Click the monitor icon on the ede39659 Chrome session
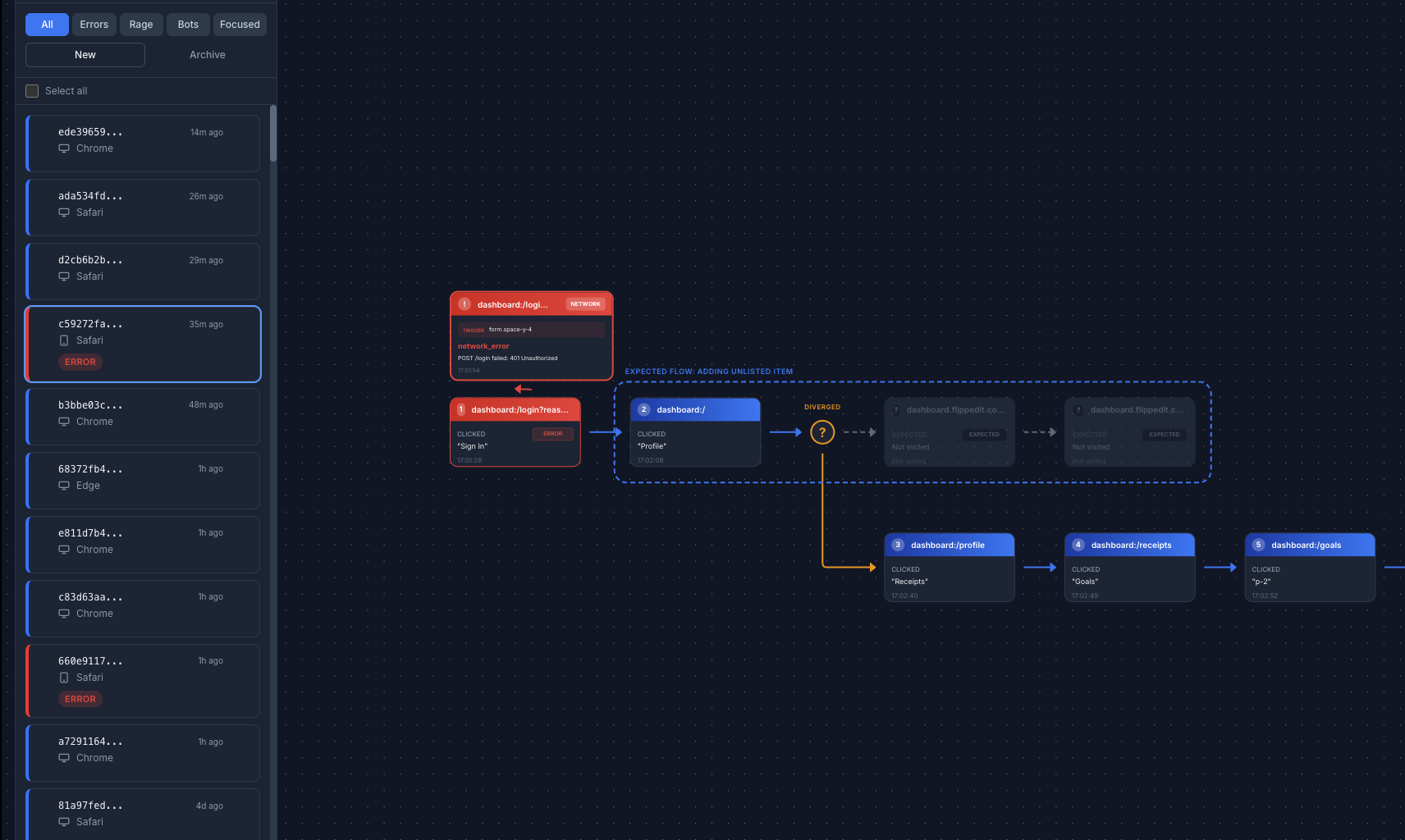The image size is (1405, 840). tap(64, 148)
